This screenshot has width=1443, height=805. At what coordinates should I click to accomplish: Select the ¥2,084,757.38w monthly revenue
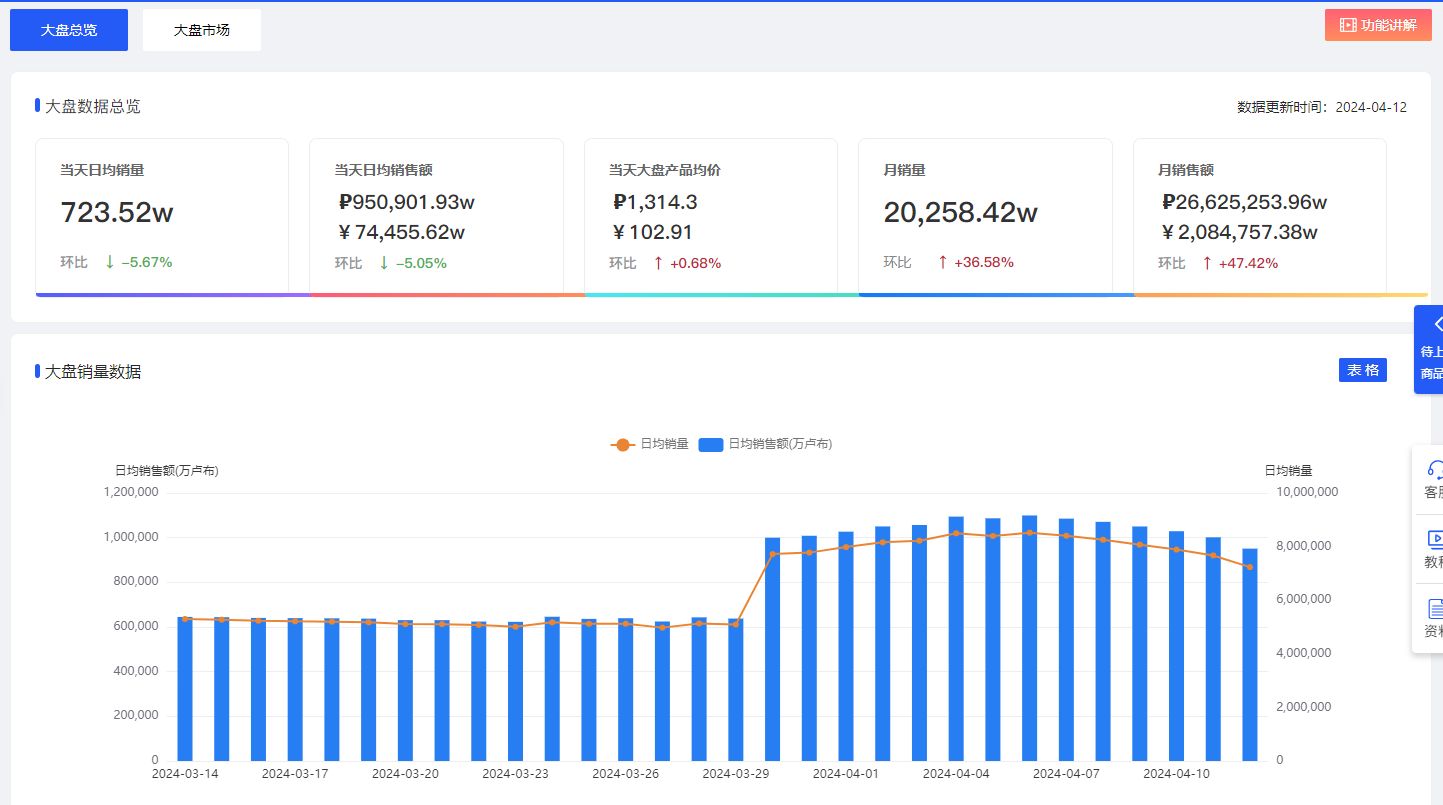pyautogui.click(x=1240, y=232)
